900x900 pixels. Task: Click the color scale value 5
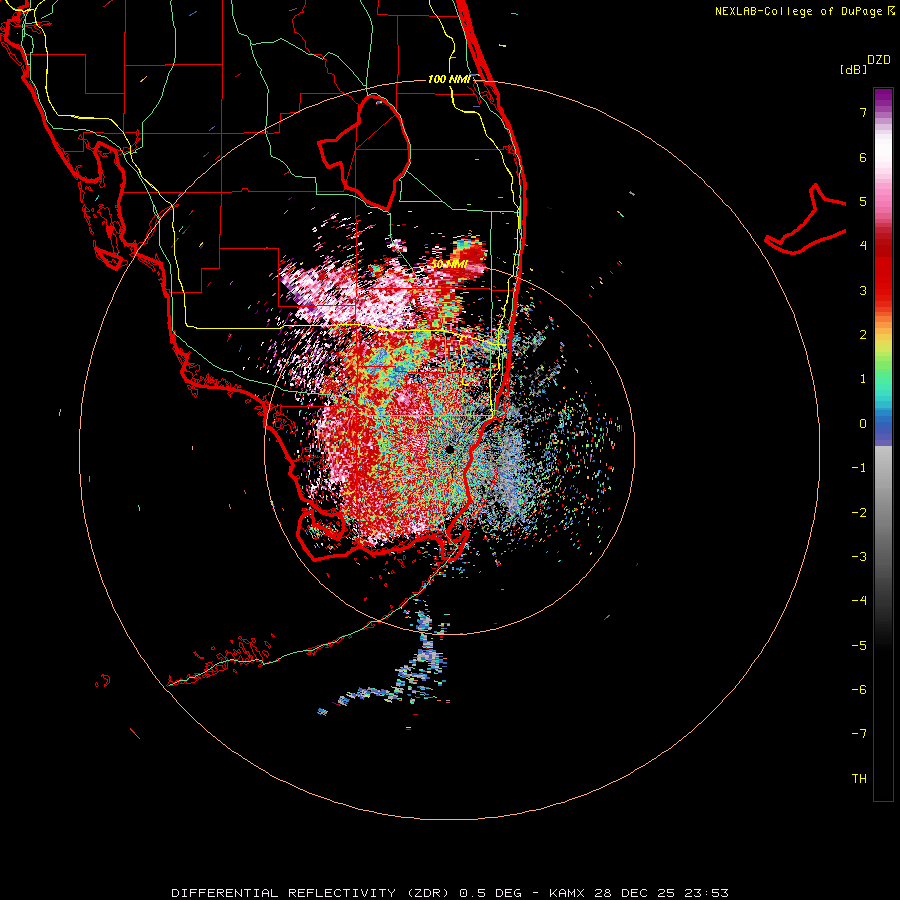[x=863, y=201]
